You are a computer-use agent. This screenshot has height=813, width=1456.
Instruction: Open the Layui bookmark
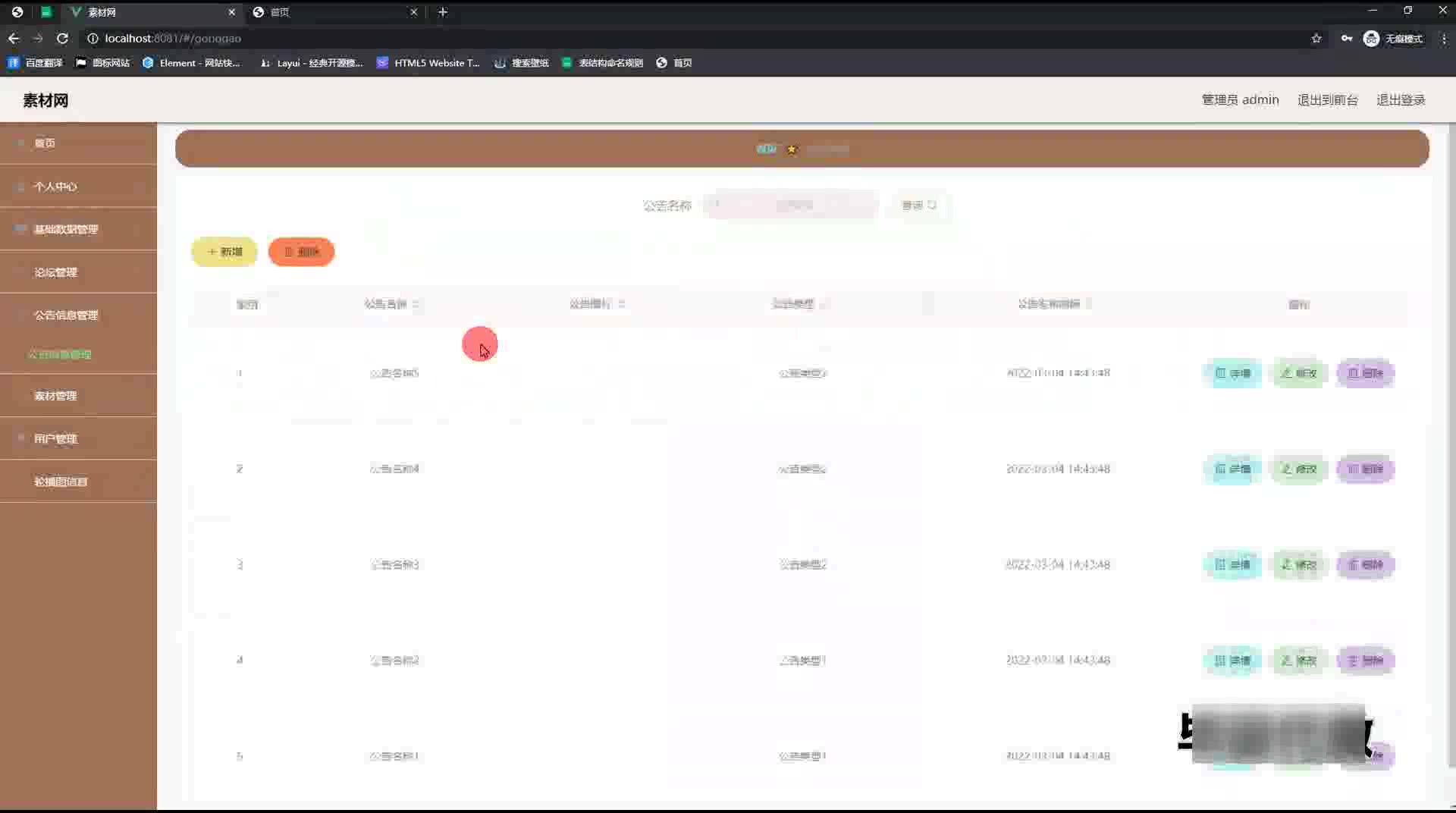pos(311,63)
